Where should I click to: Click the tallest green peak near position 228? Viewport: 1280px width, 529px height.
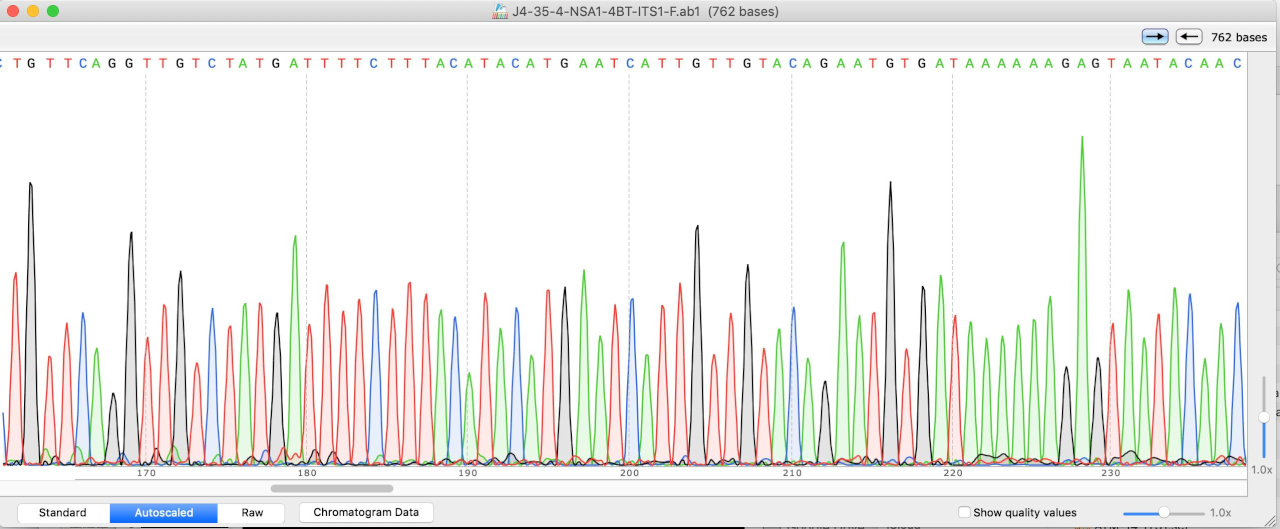pos(1081,140)
